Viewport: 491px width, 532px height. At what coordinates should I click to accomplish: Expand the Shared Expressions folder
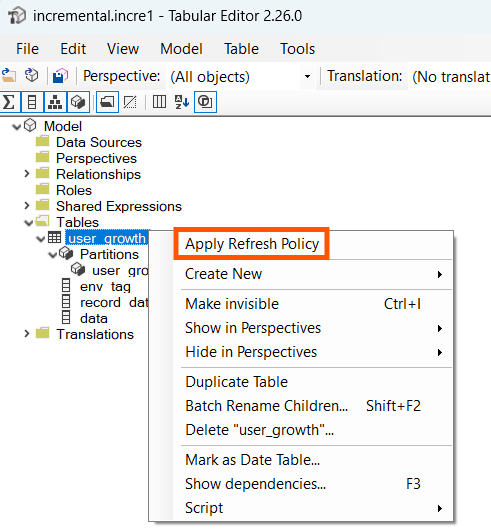point(27,206)
